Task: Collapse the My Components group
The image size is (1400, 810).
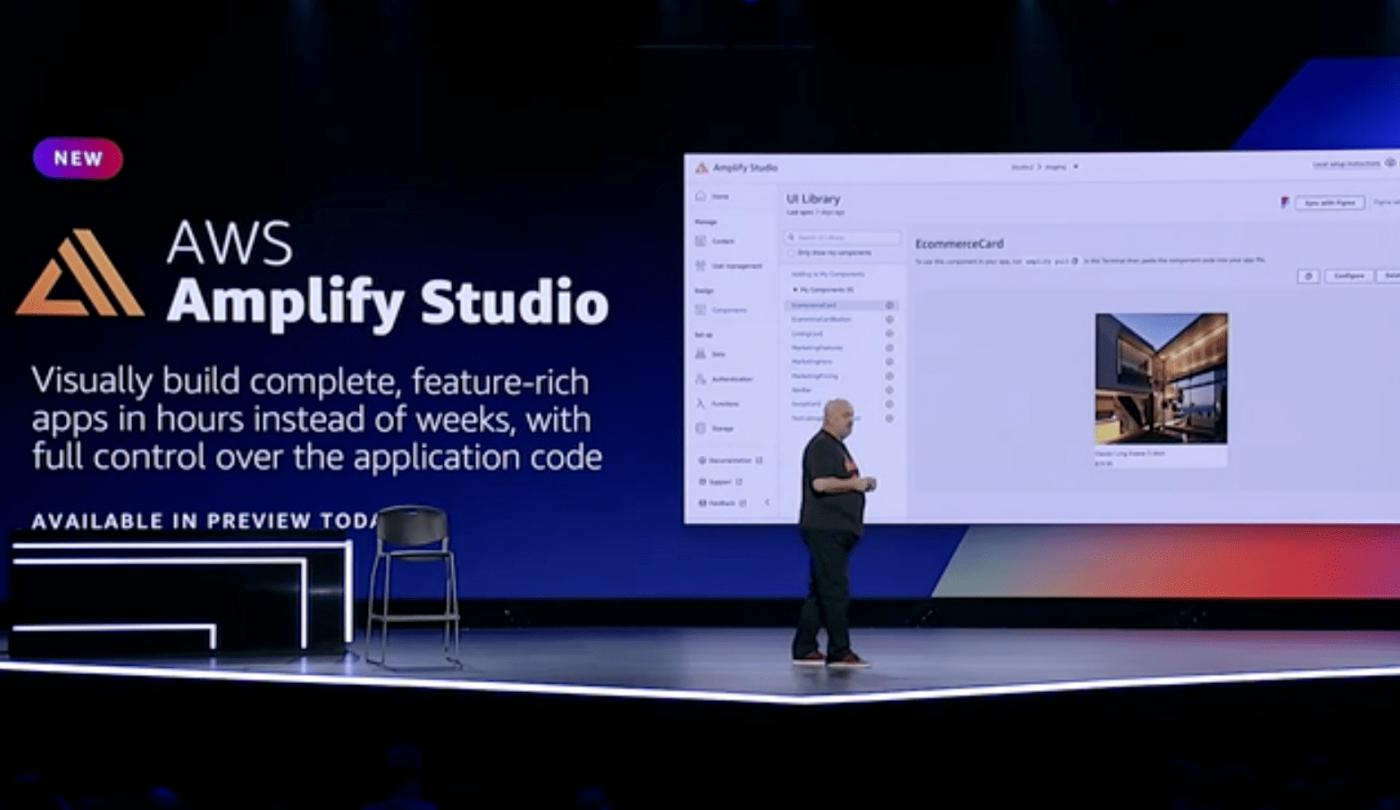Action: (x=794, y=289)
